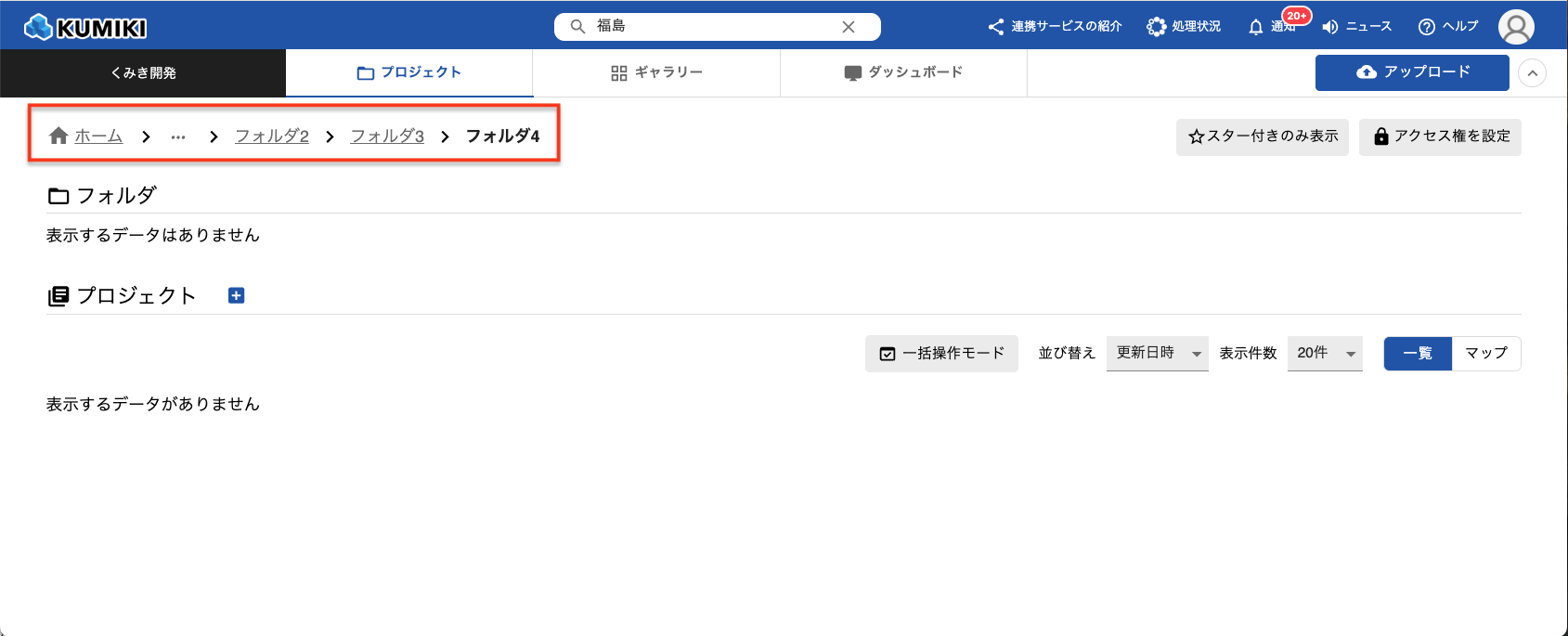Click the home icon in the breadcrumb
The image size is (1568, 636).
58,136
